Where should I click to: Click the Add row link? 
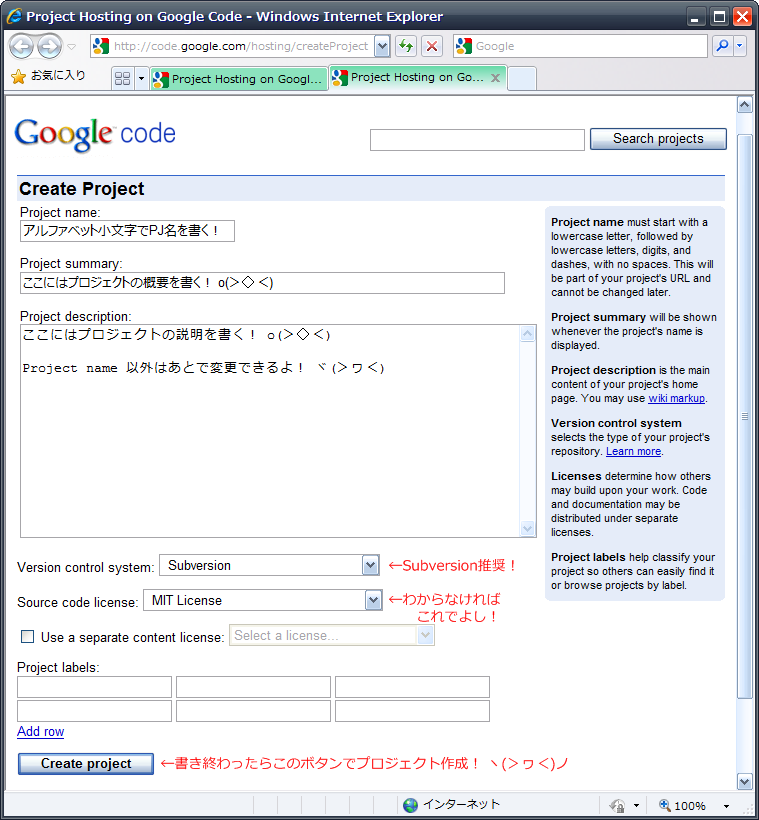[x=40, y=731]
